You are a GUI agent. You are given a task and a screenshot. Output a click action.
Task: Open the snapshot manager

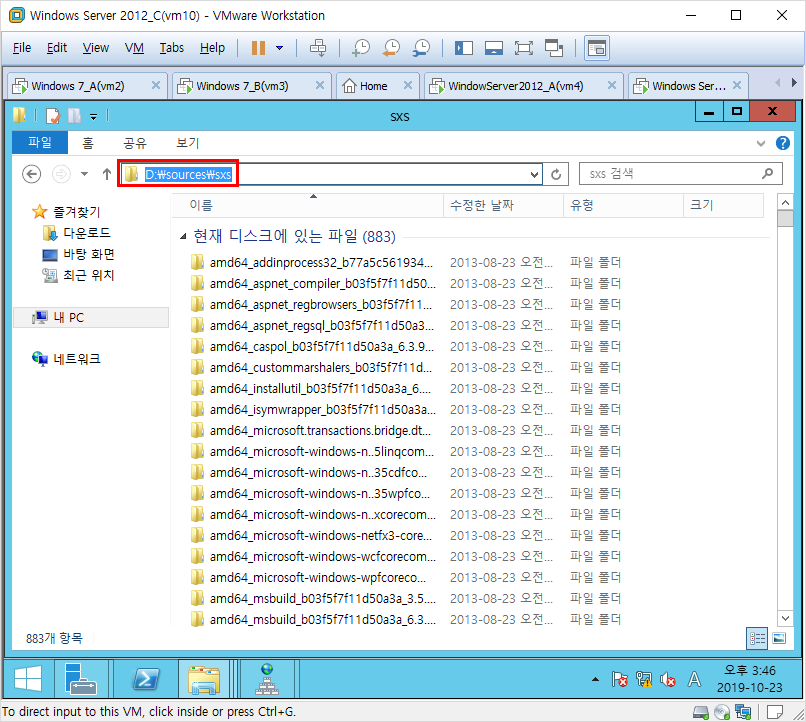tap(422, 48)
